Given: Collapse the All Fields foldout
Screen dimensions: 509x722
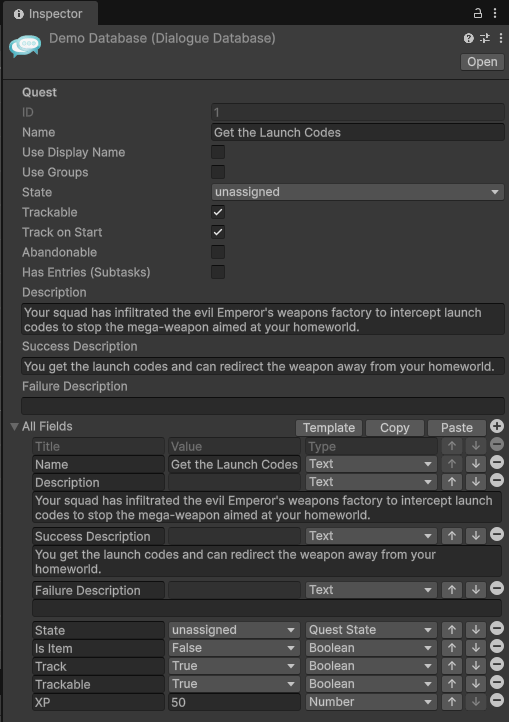Looking at the screenshot, I should click(14, 427).
